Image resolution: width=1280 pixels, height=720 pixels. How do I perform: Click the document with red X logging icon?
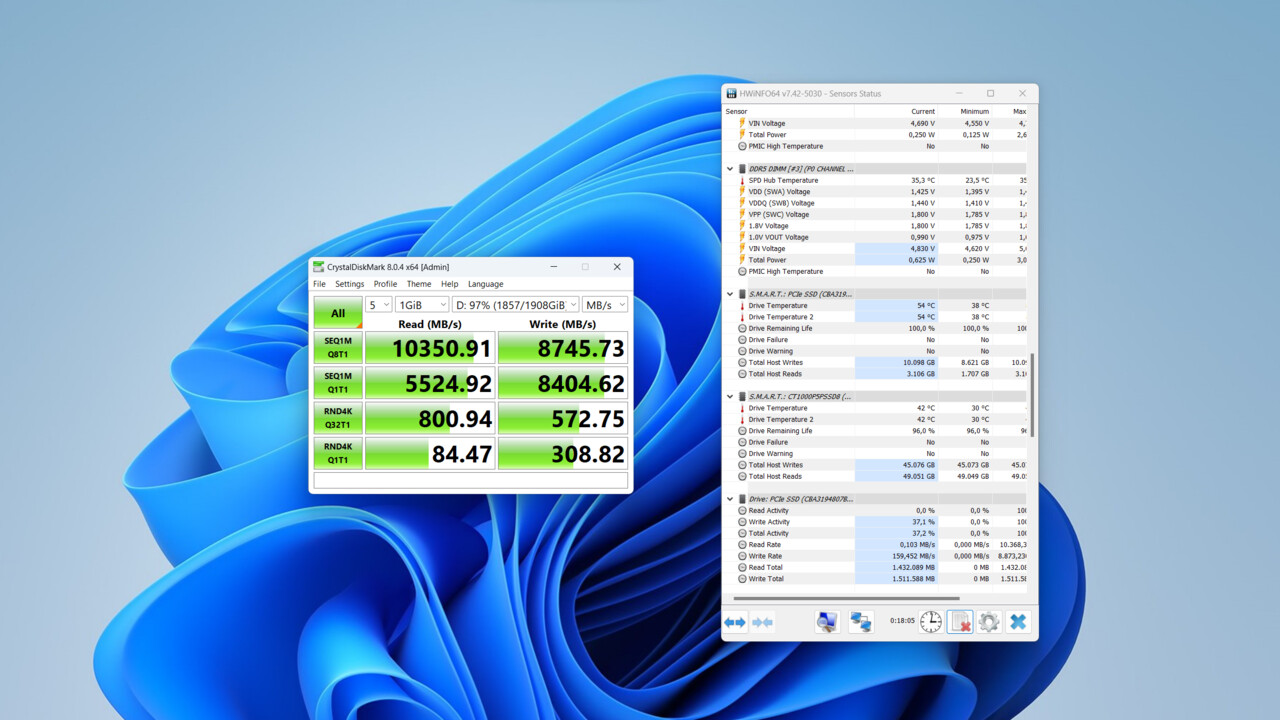click(960, 622)
